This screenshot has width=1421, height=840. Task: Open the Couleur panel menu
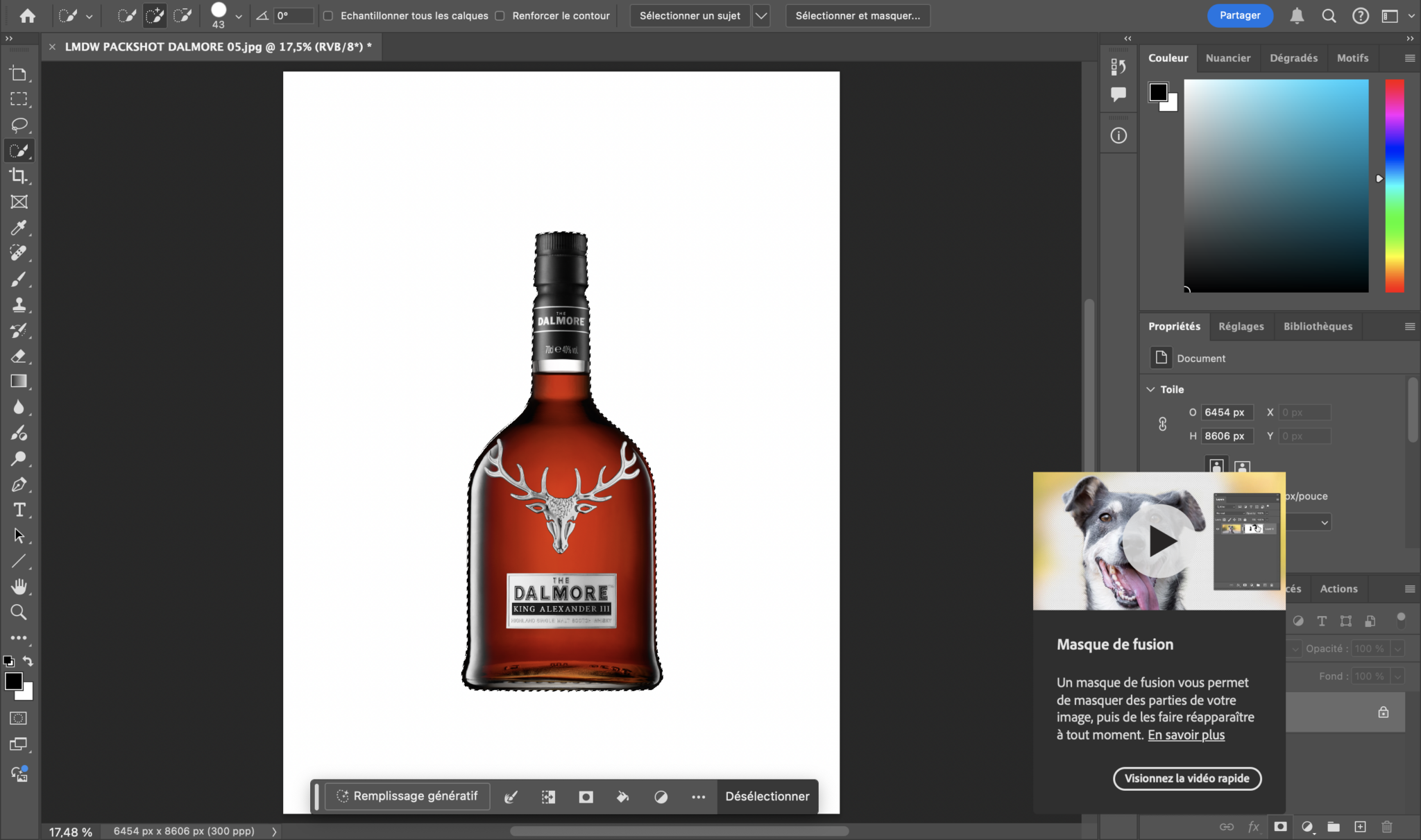(1409, 58)
